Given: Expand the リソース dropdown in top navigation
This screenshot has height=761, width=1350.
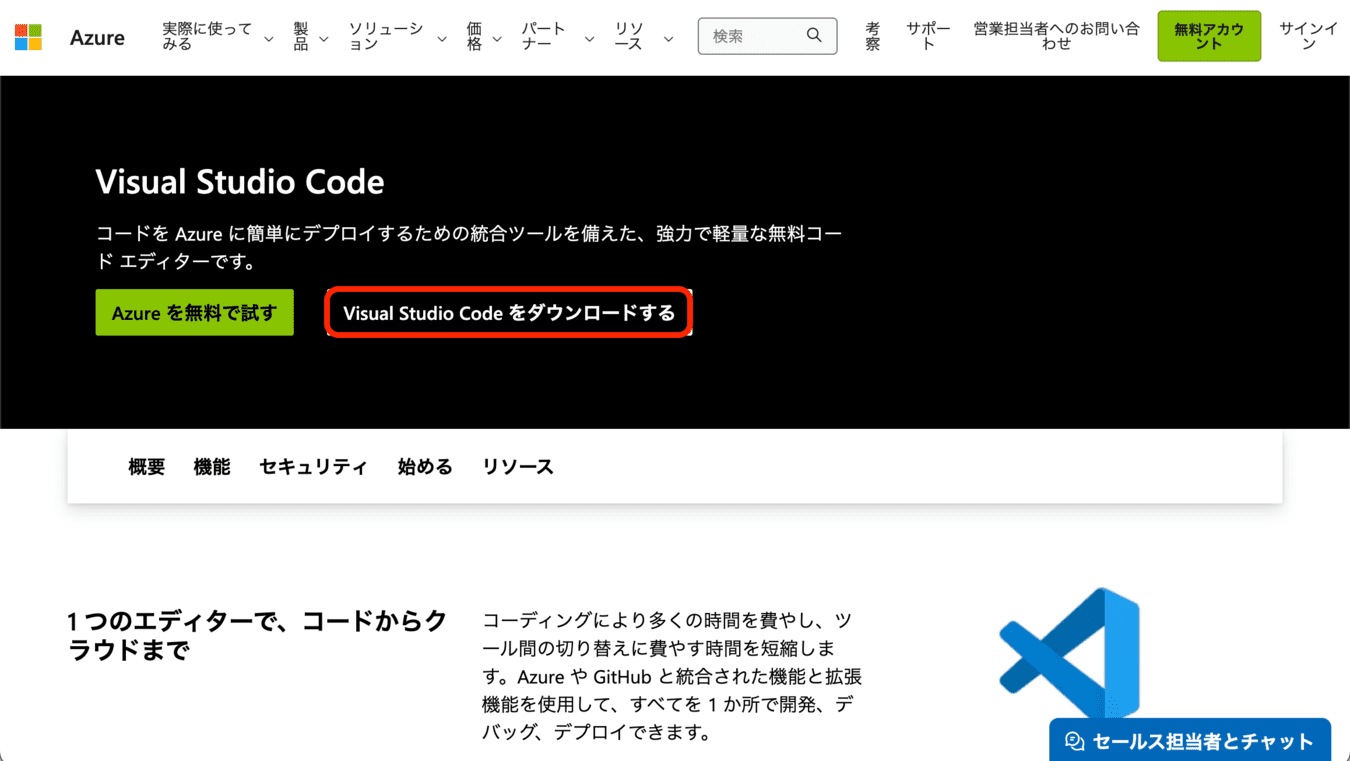Looking at the screenshot, I should pyautogui.click(x=644, y=37).
